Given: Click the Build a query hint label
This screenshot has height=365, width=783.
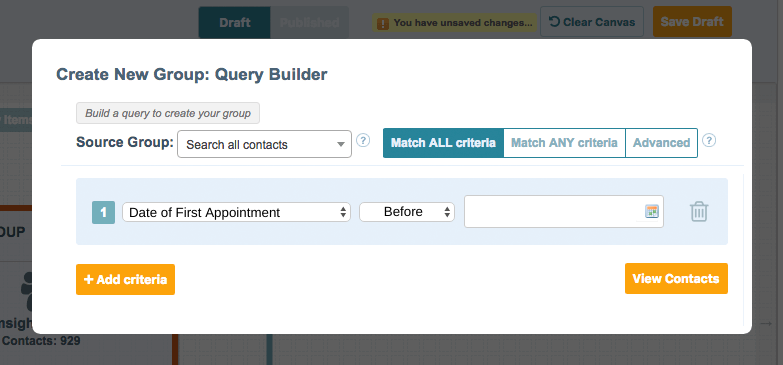Looking at the screenshot, I should point(168,113).
